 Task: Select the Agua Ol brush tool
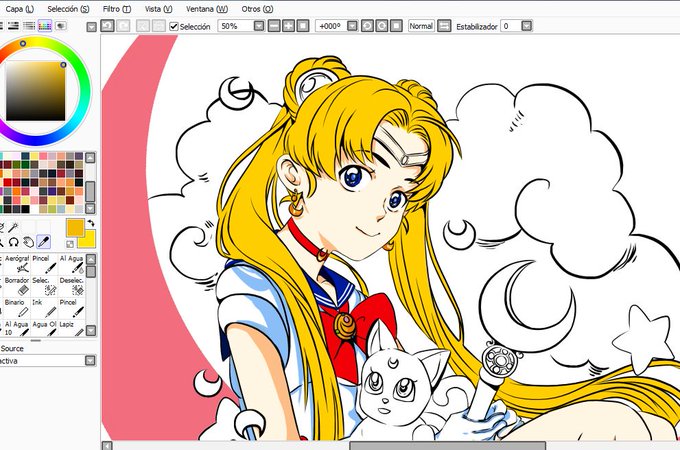tap(44, 328)
